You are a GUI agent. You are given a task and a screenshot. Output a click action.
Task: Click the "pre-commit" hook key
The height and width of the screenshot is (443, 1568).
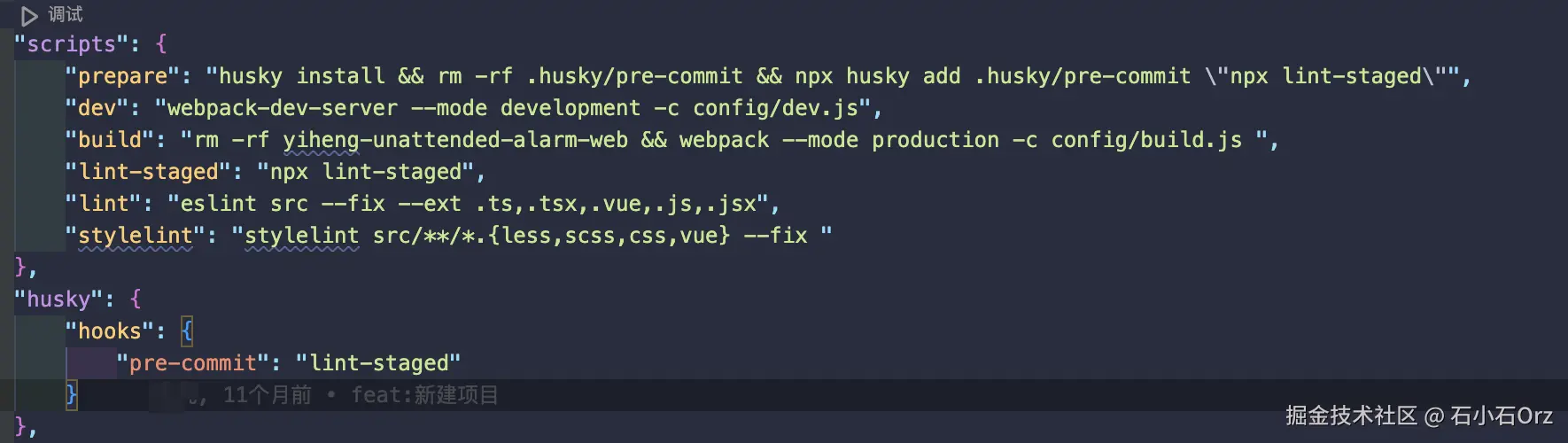(x=192, y=363)
